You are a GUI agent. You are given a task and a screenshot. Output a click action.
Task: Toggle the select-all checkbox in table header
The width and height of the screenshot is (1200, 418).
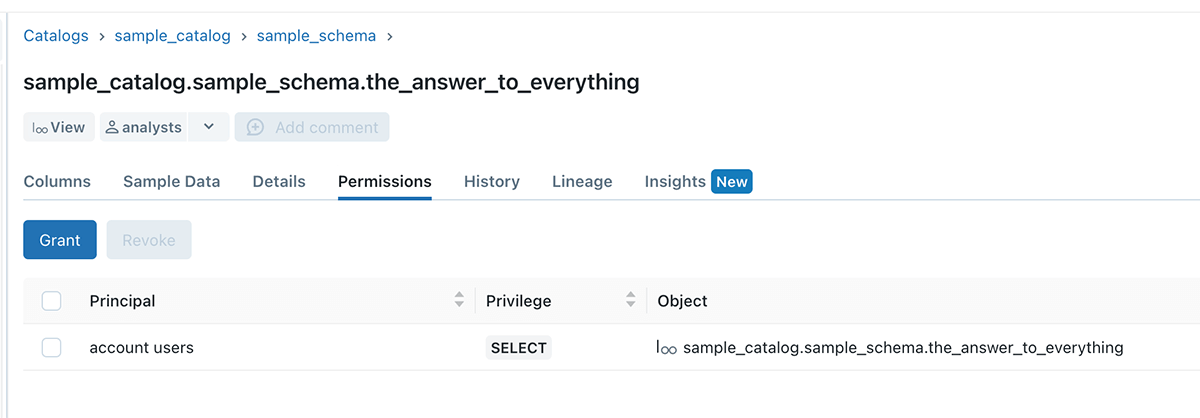(x=52, y=301)
